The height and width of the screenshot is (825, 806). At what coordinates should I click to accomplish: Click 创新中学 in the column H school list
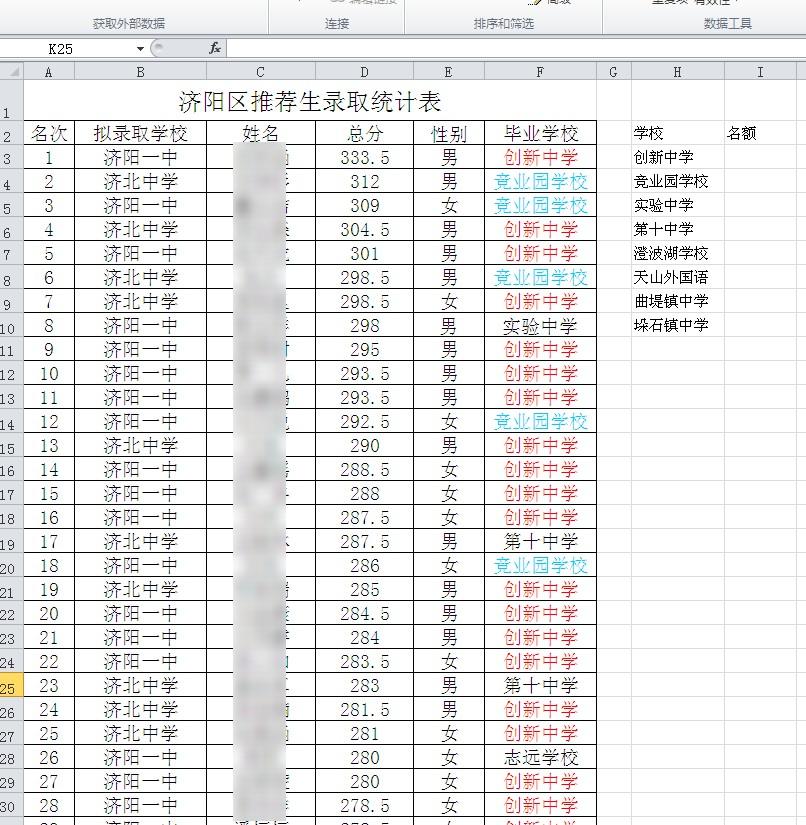coord(678,157)
